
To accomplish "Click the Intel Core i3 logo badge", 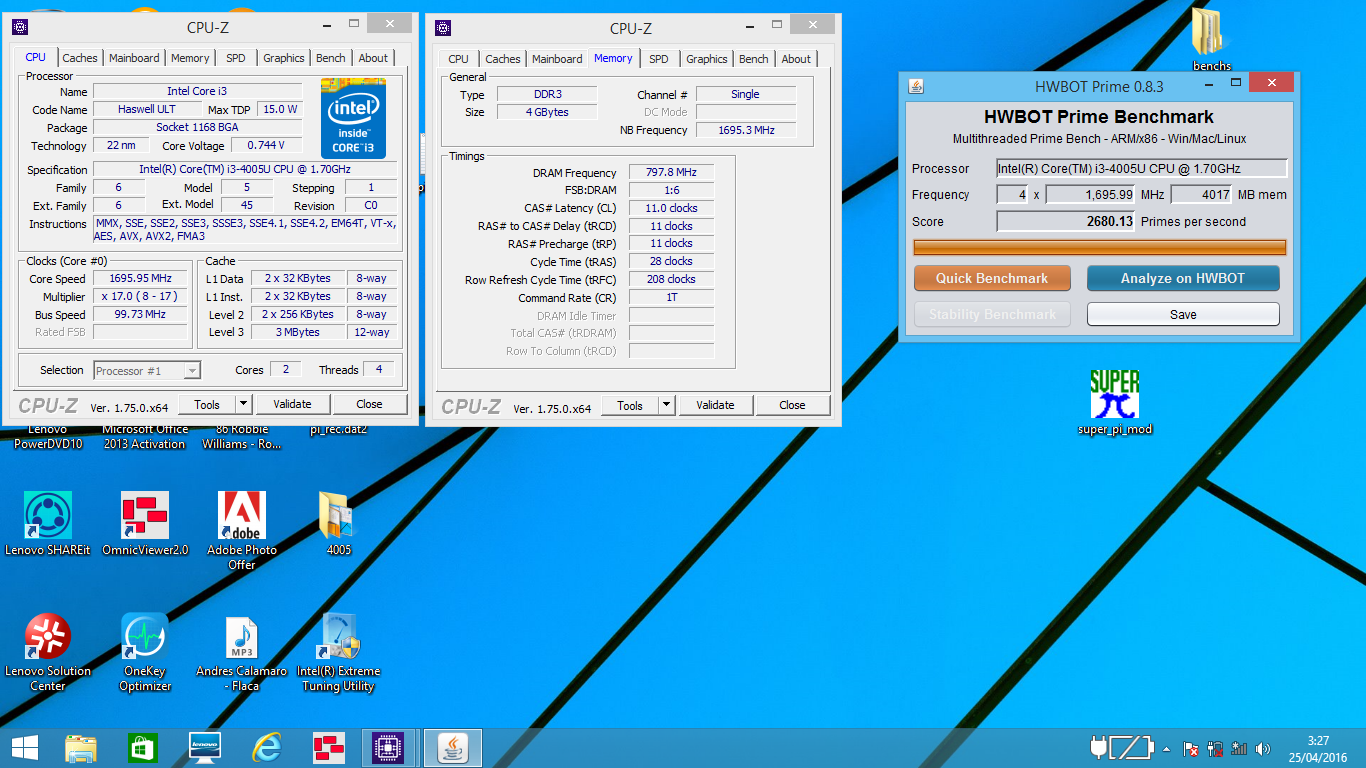I will [x=353, y=117].
